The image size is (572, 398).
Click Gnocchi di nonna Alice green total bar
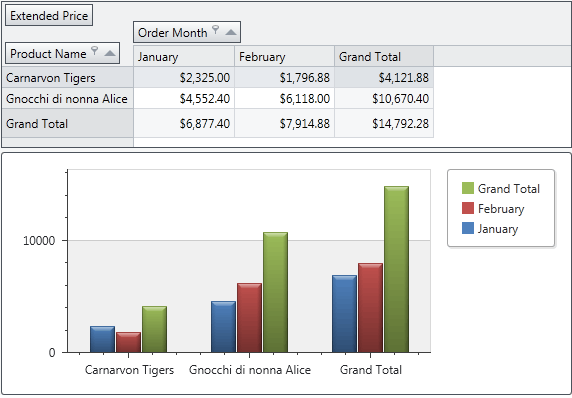click(x=275, y=292)
